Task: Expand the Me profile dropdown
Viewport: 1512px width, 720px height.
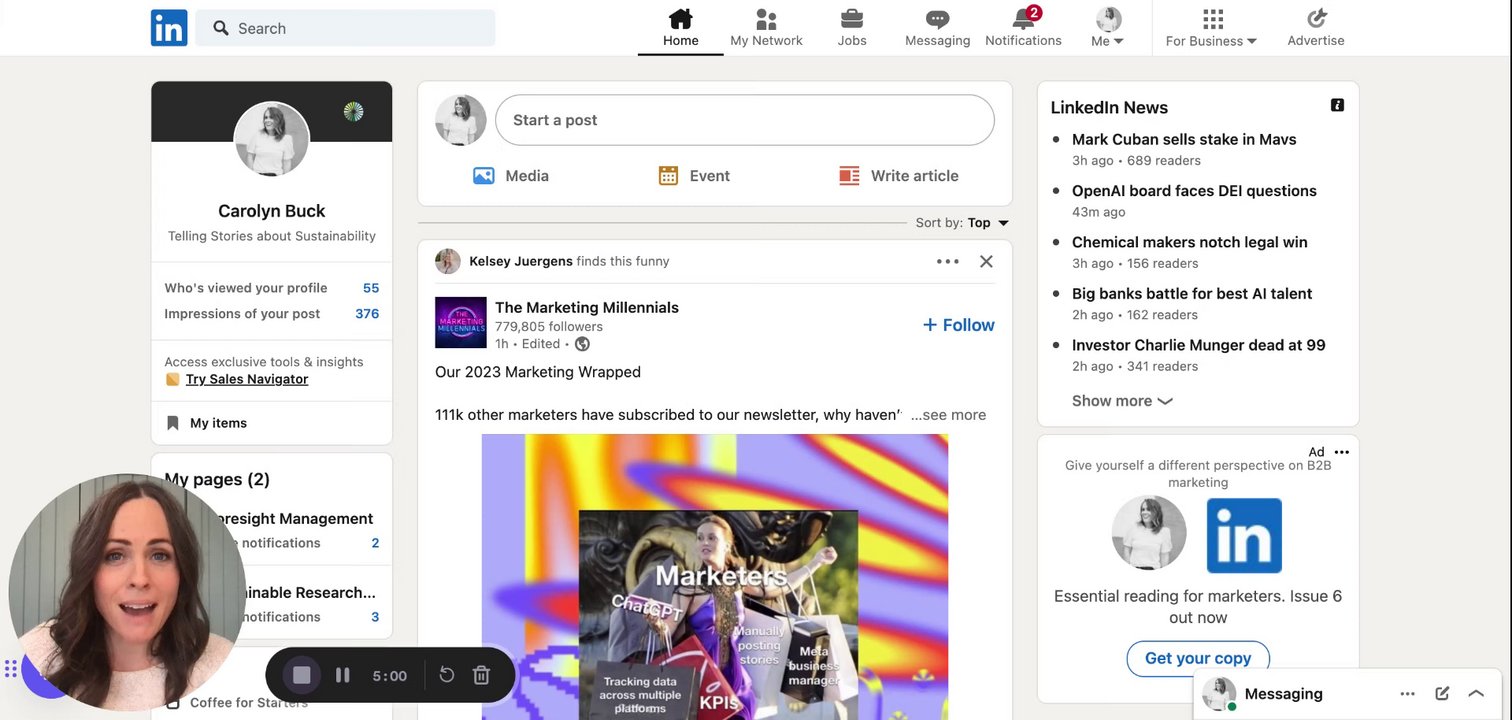Action: 1108,28
